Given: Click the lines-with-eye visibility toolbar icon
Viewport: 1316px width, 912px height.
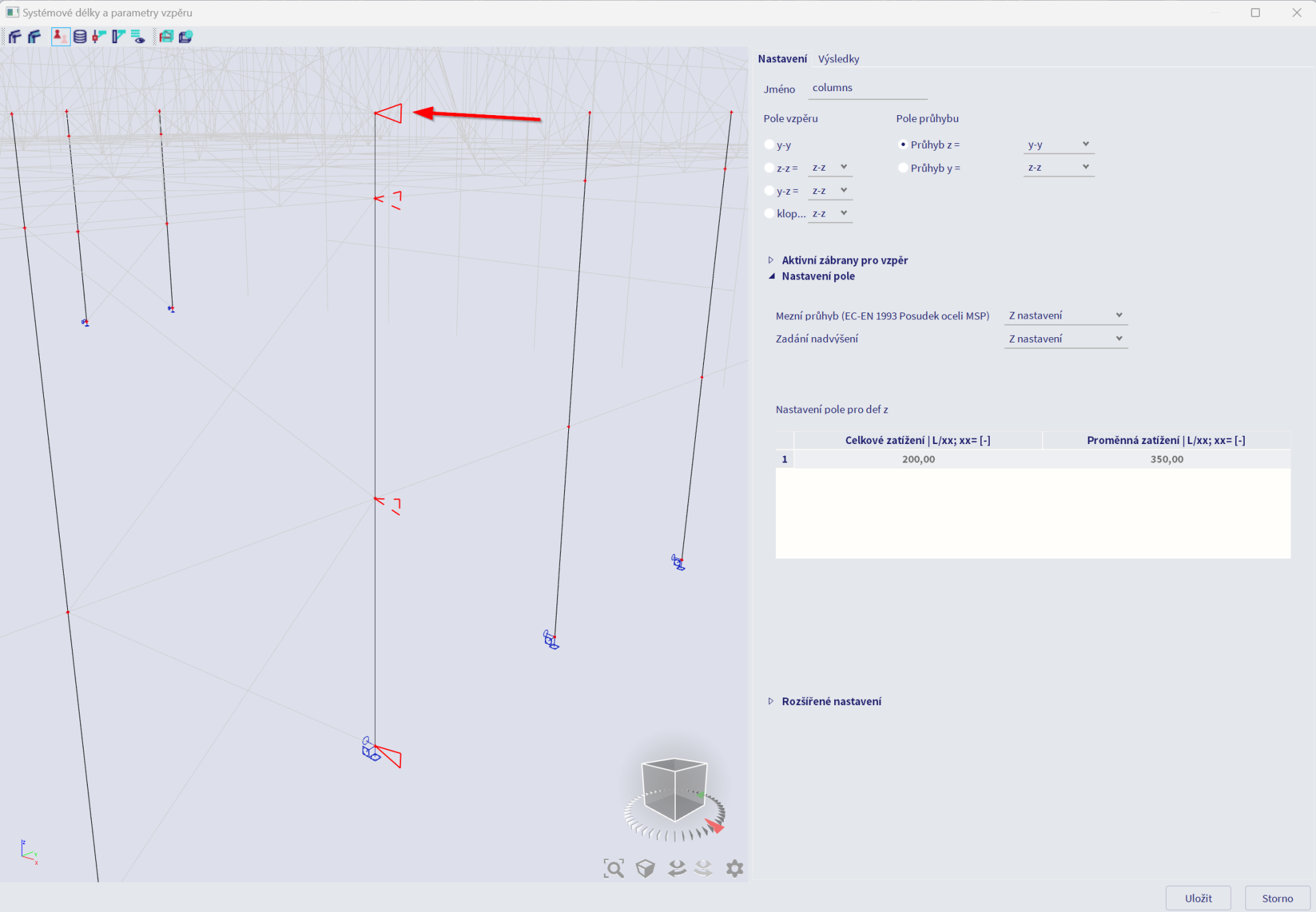Looking at the screenshot, I should coord(138,36).
